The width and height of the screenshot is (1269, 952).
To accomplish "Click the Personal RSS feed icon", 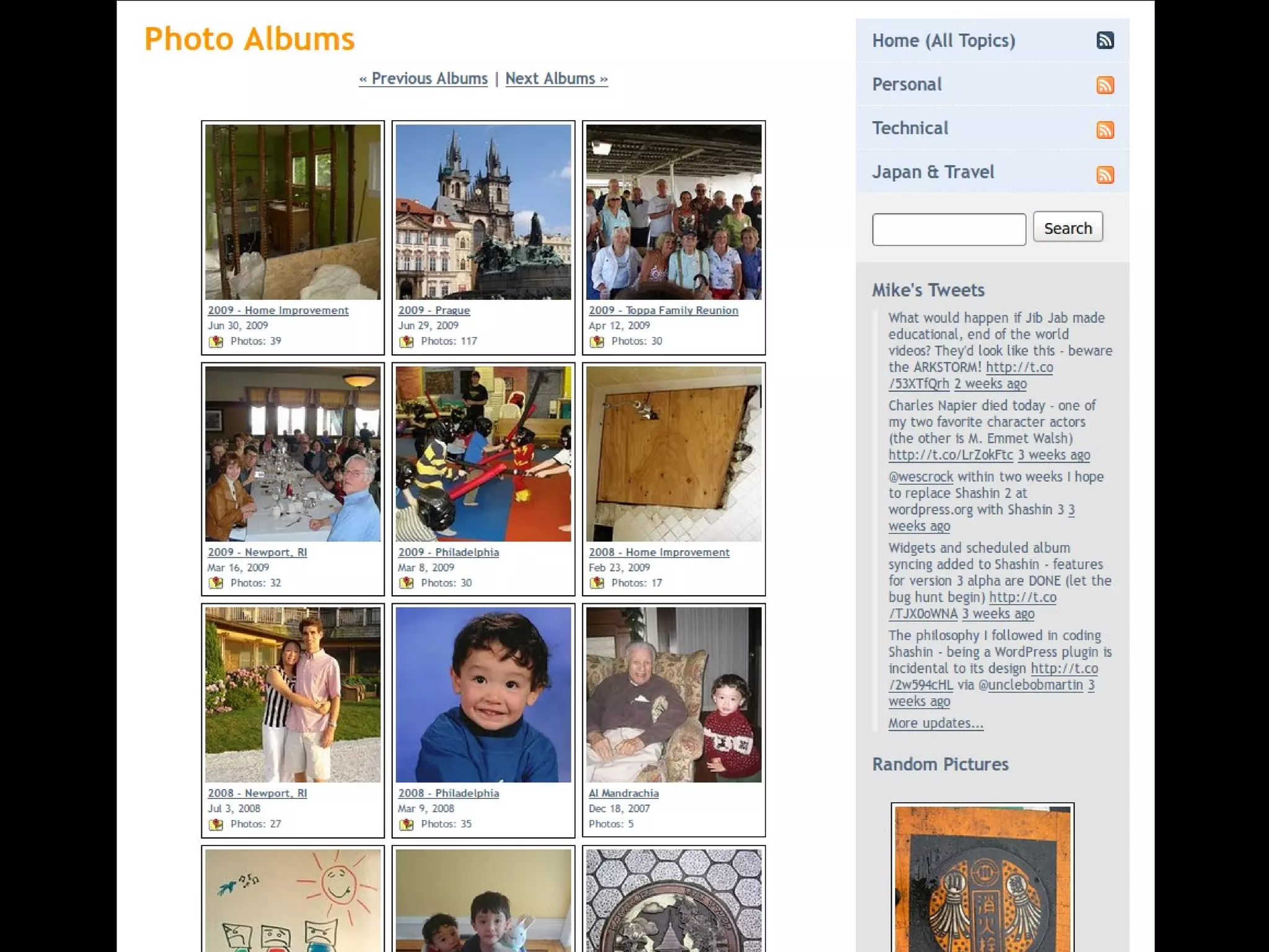I will pyautogui.click(x=1105, y=85).
